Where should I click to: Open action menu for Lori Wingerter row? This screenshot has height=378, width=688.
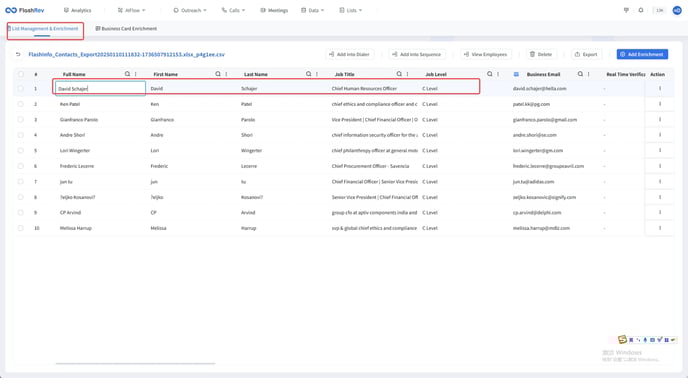pos(659,151)
